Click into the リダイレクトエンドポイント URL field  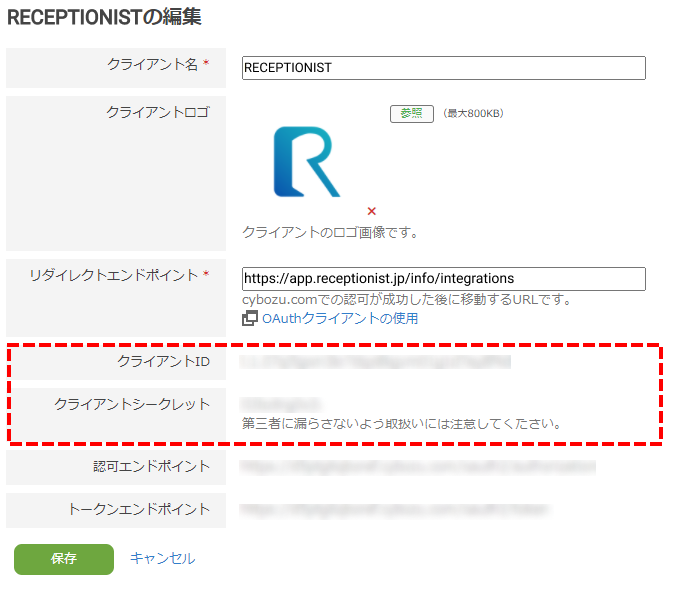coord(443,279)
